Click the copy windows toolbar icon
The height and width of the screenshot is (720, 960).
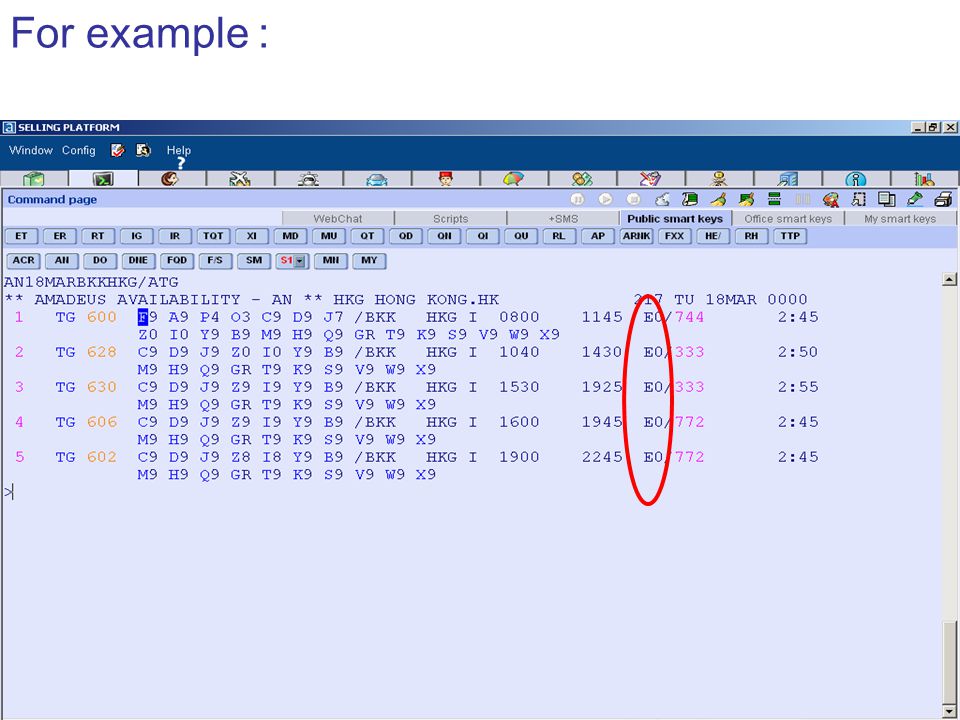887,199
